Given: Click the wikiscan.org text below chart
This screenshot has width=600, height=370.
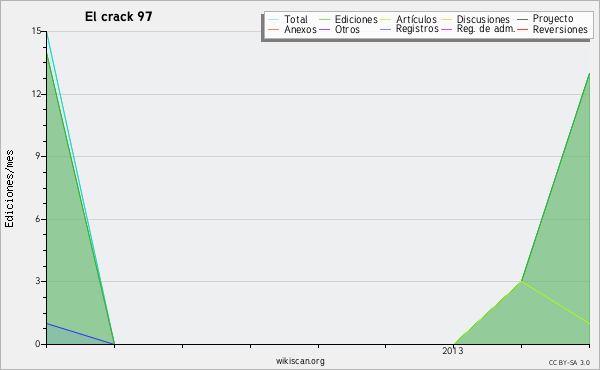Looking at the screenshot, I should tap(300, 361).
